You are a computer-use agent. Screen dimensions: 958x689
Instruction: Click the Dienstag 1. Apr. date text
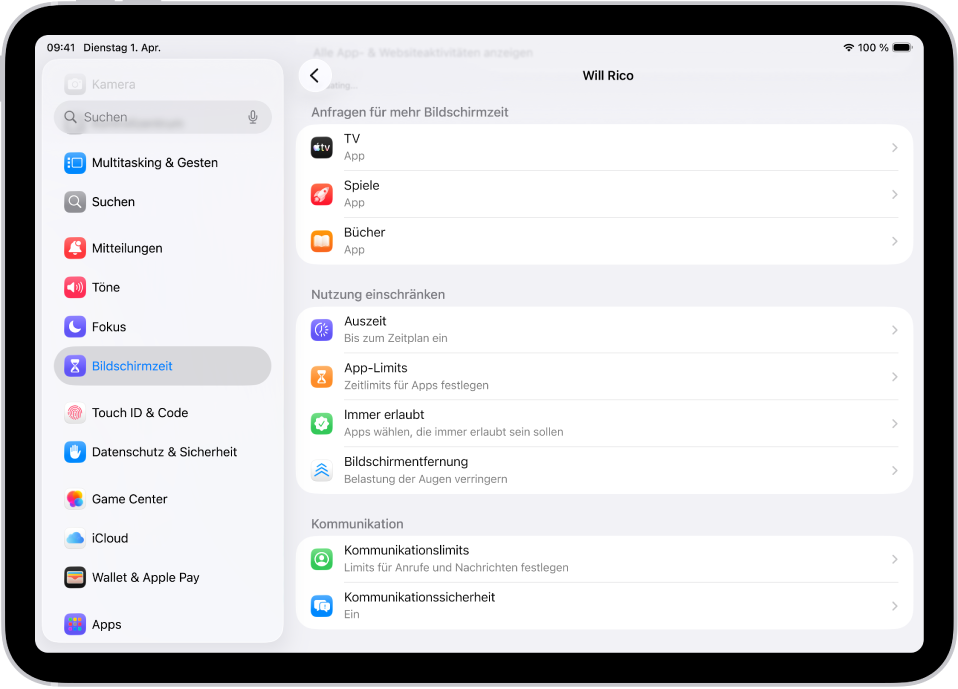pos(122,48)
